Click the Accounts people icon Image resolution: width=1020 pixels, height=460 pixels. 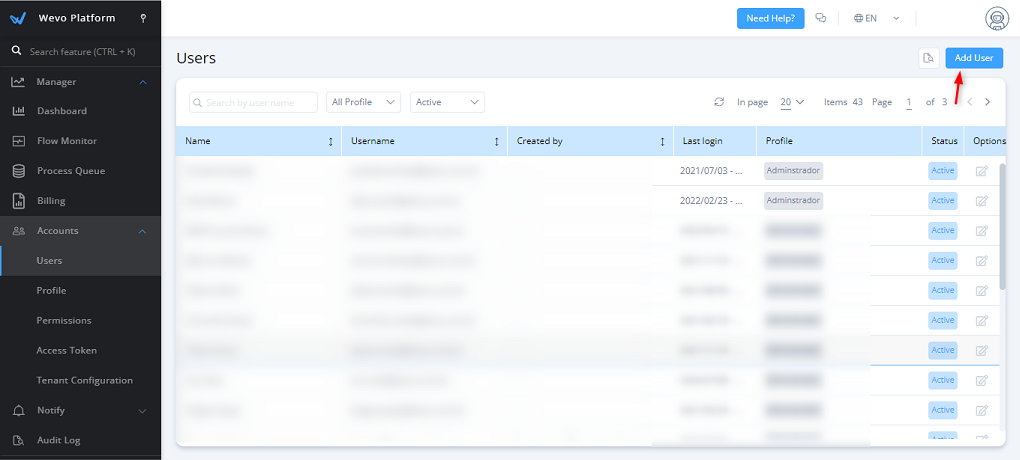pos(18,231)
